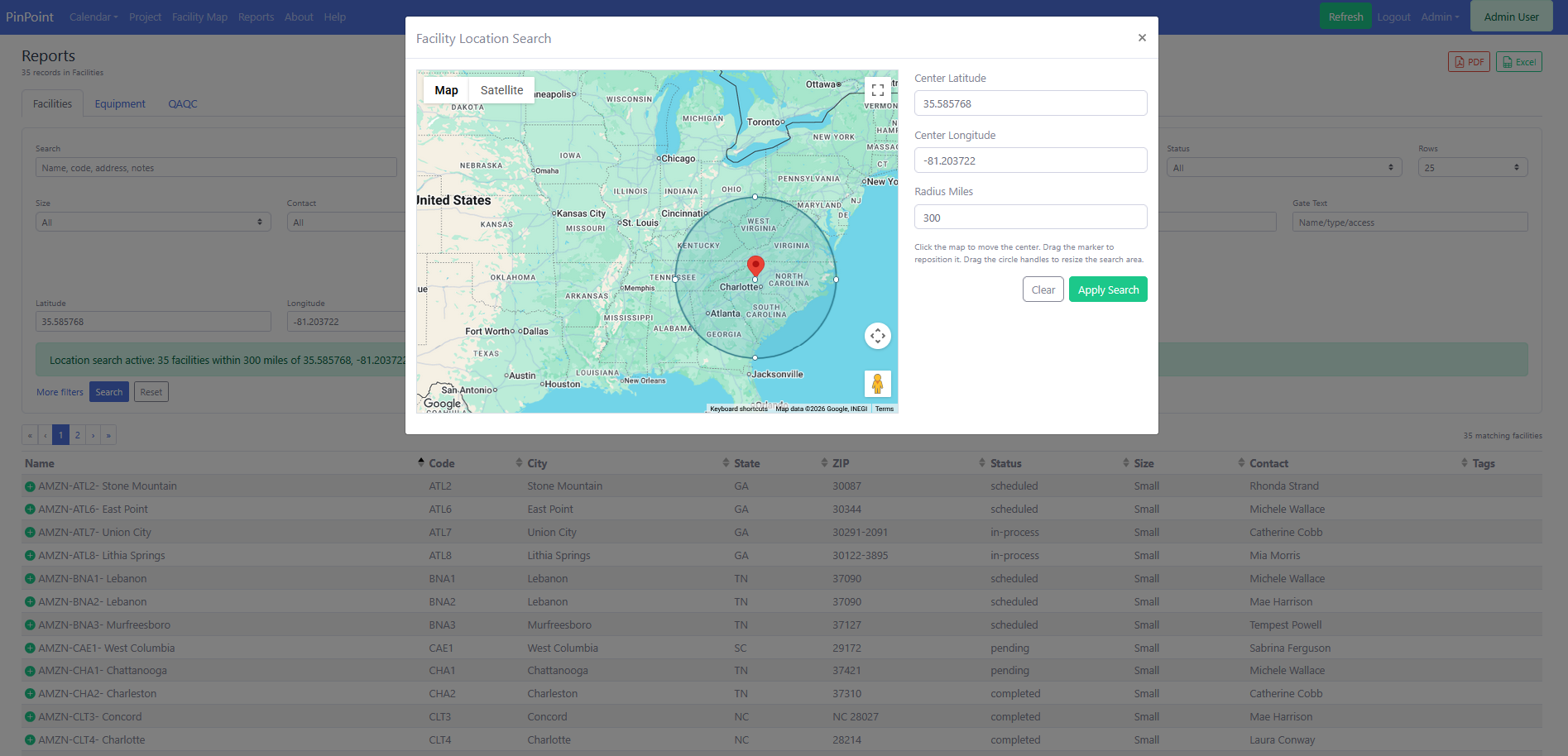Open the Rows per page dropdown
The width and height of the screenshot is (1568, 756).
pyautogui.click(x=1473, y=167)
